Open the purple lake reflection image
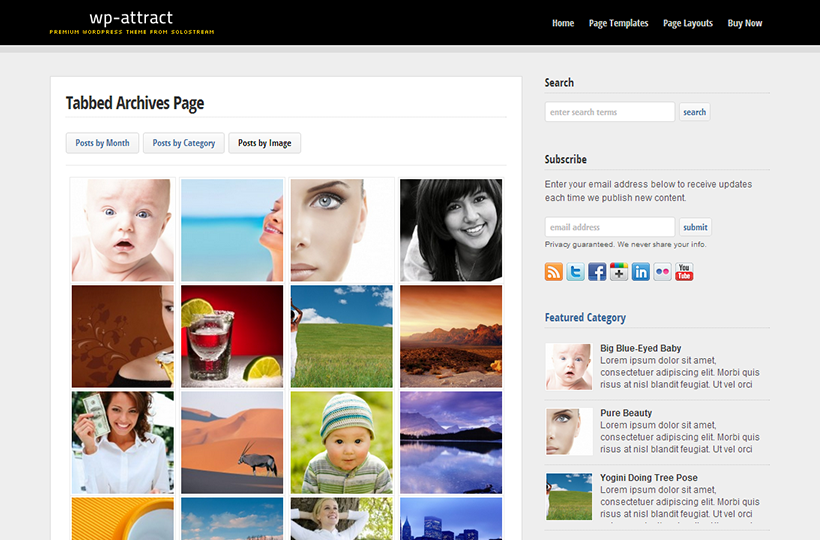The image size is (820, 540). click(451, 442)
